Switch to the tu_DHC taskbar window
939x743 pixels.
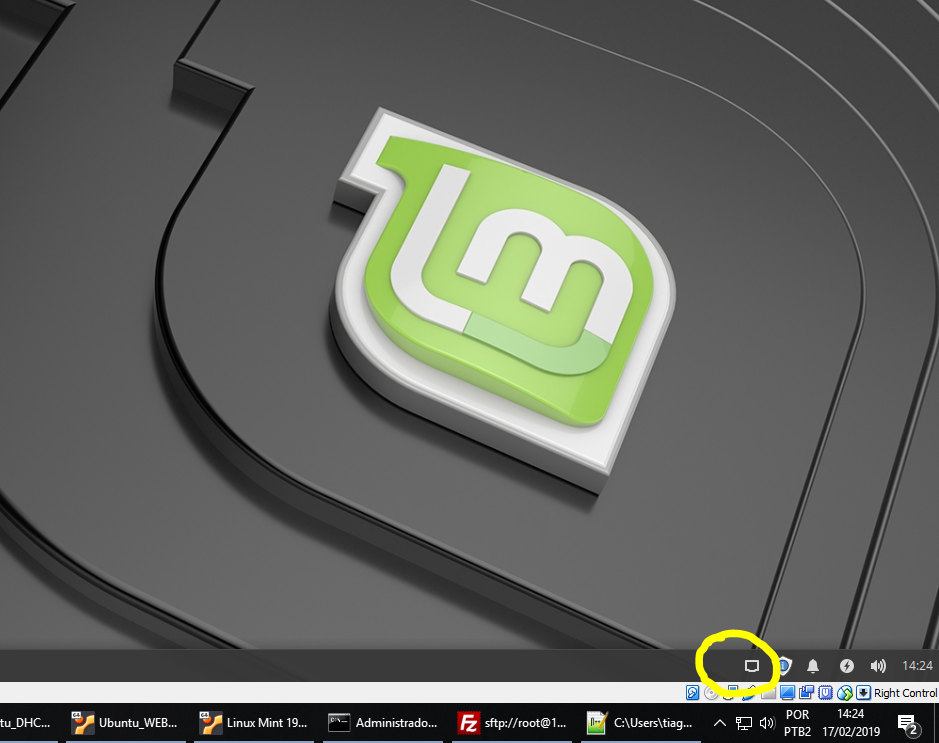pyautogui.click(x=27, y=723)
